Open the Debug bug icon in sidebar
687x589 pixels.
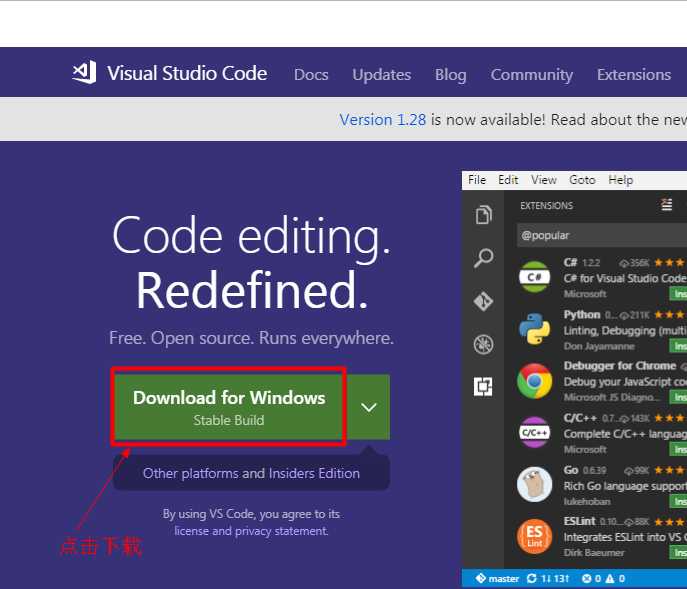click(483, 344)
